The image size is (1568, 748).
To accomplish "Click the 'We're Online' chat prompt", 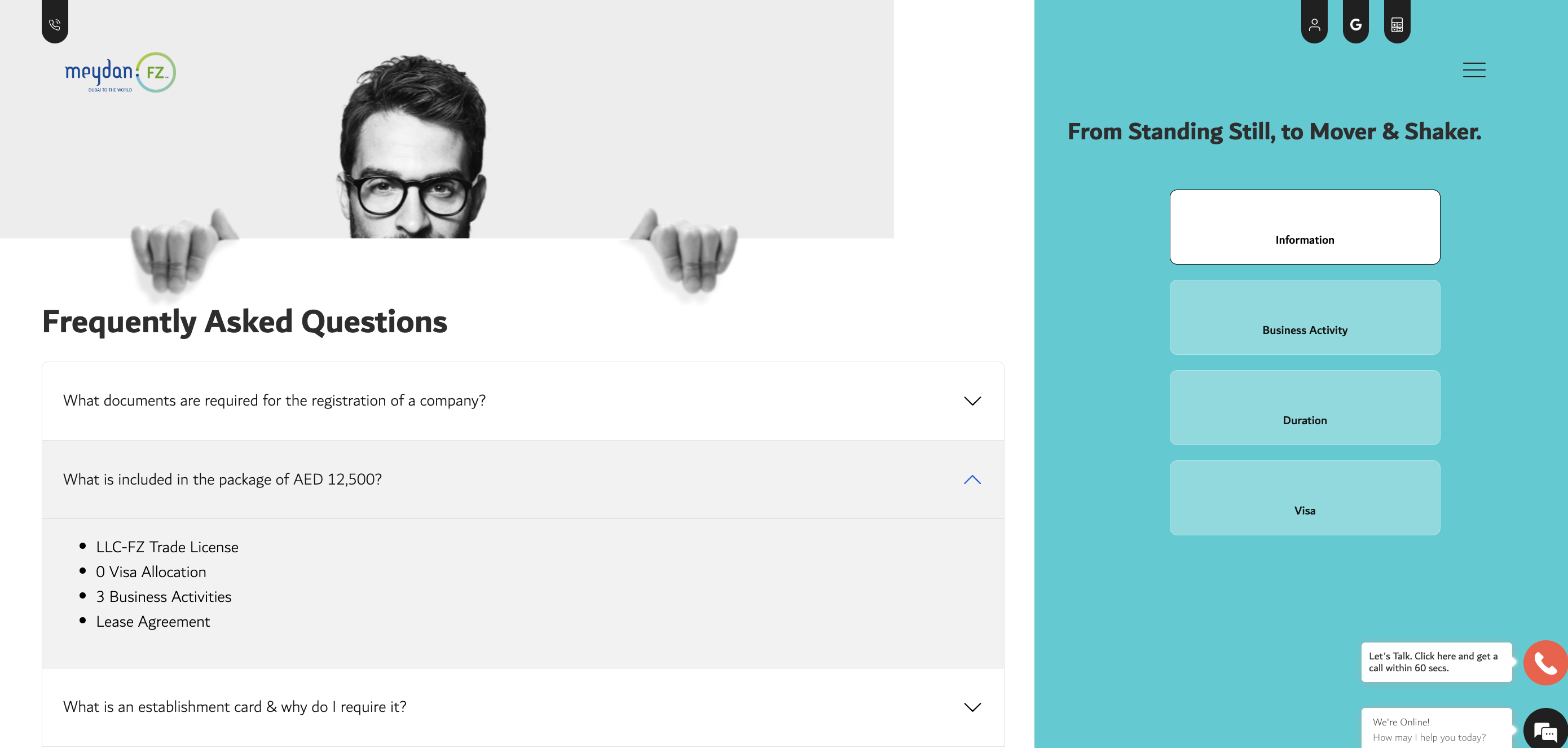I will pyautogui.click(x=1436, y=729).
